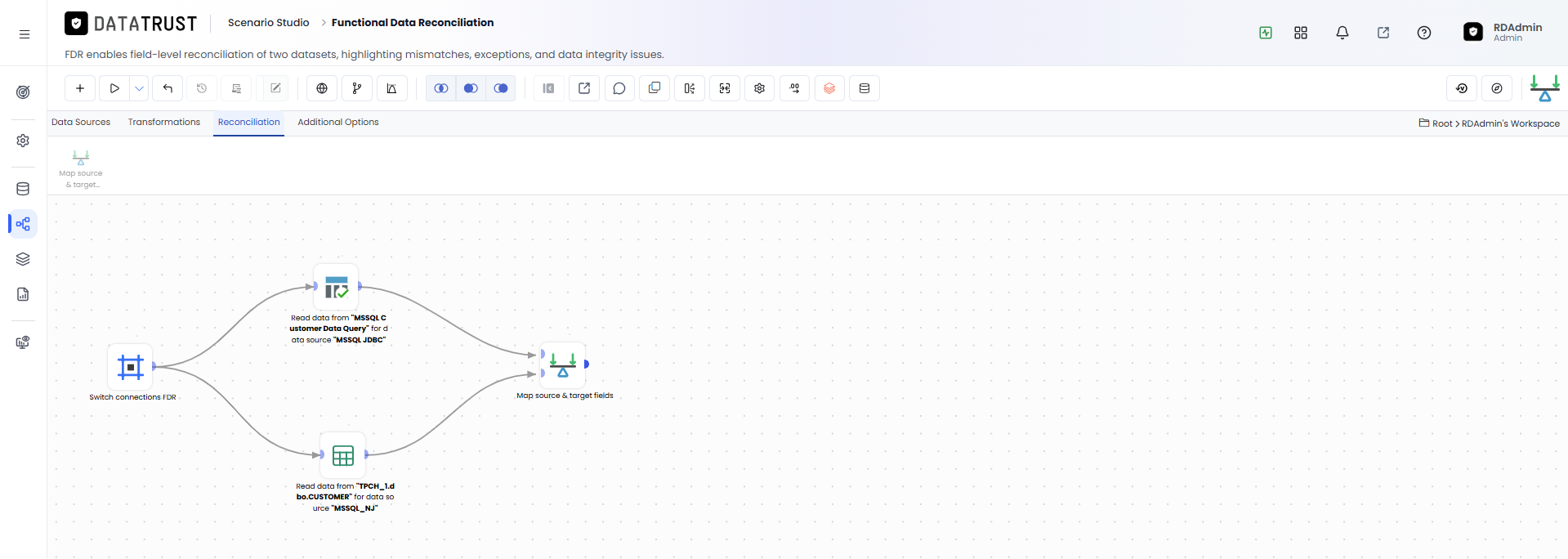Click the collapse panel icon in toolbar

click(549, 88)
